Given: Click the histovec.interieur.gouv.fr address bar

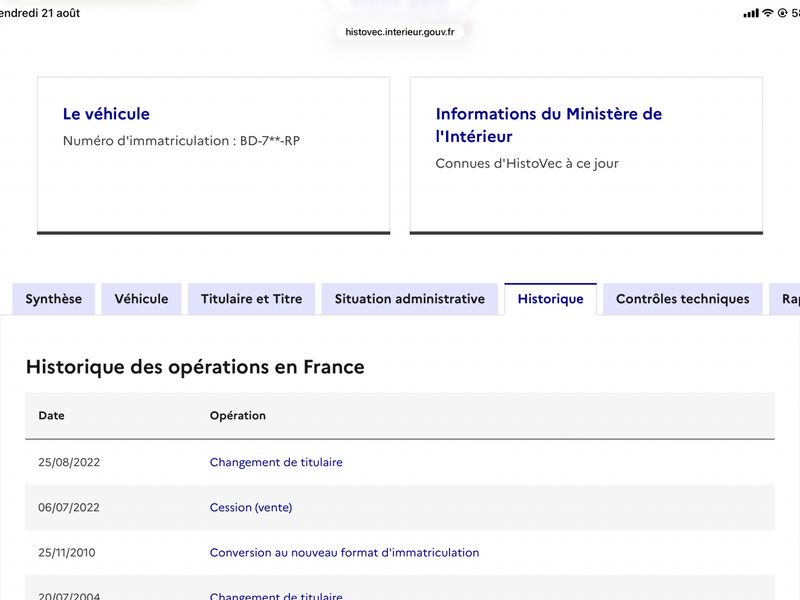Looking at the screenshot, I should (399, 32).
